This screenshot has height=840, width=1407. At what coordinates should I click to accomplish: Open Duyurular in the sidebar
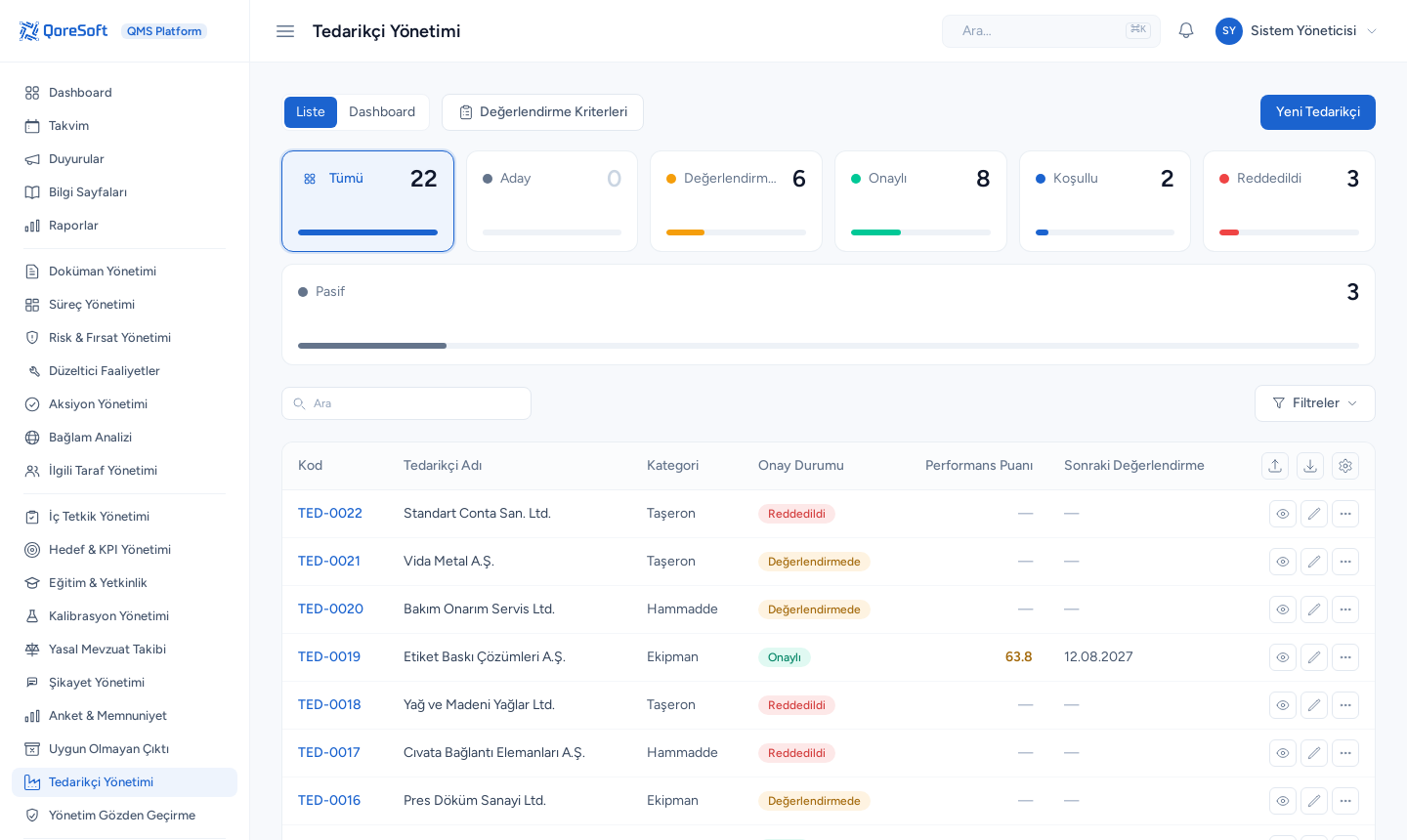[x=124, y=159]
